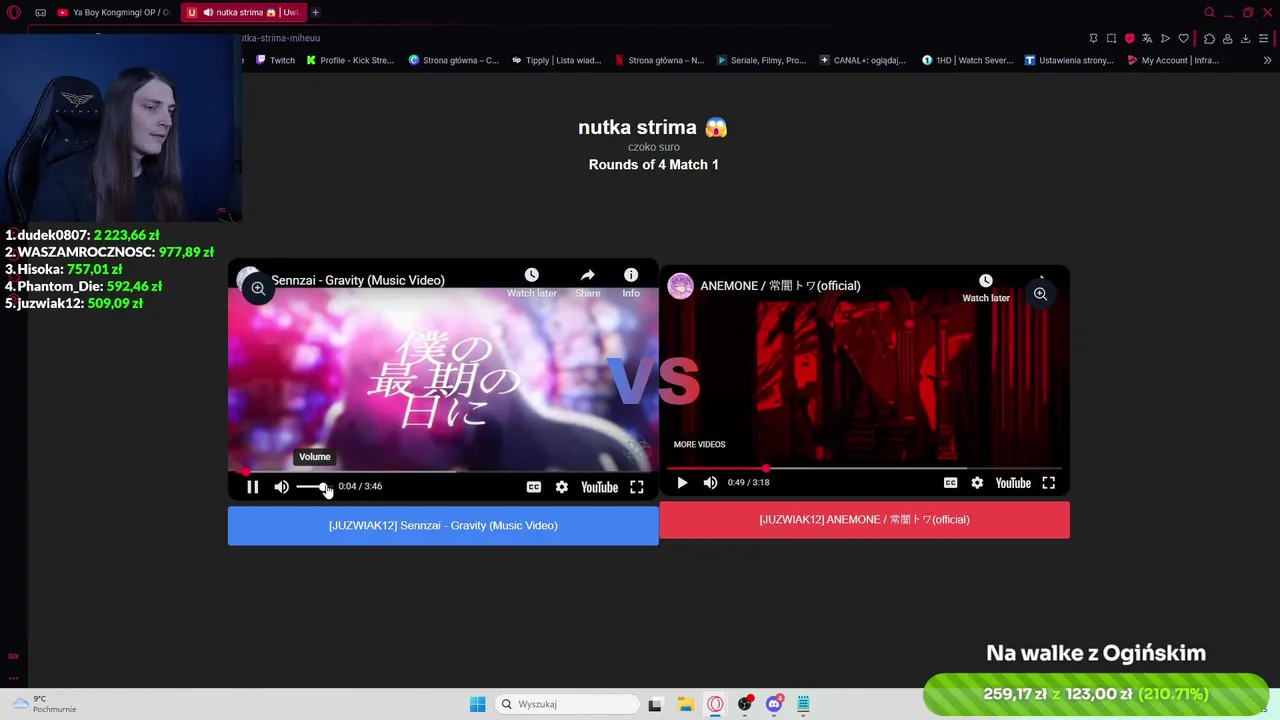This screenshot has height=720, width=1280.
Task: Open Tipply | Lista wiad... bookmark
Action: pyautogui.click(x=556, y=60)
